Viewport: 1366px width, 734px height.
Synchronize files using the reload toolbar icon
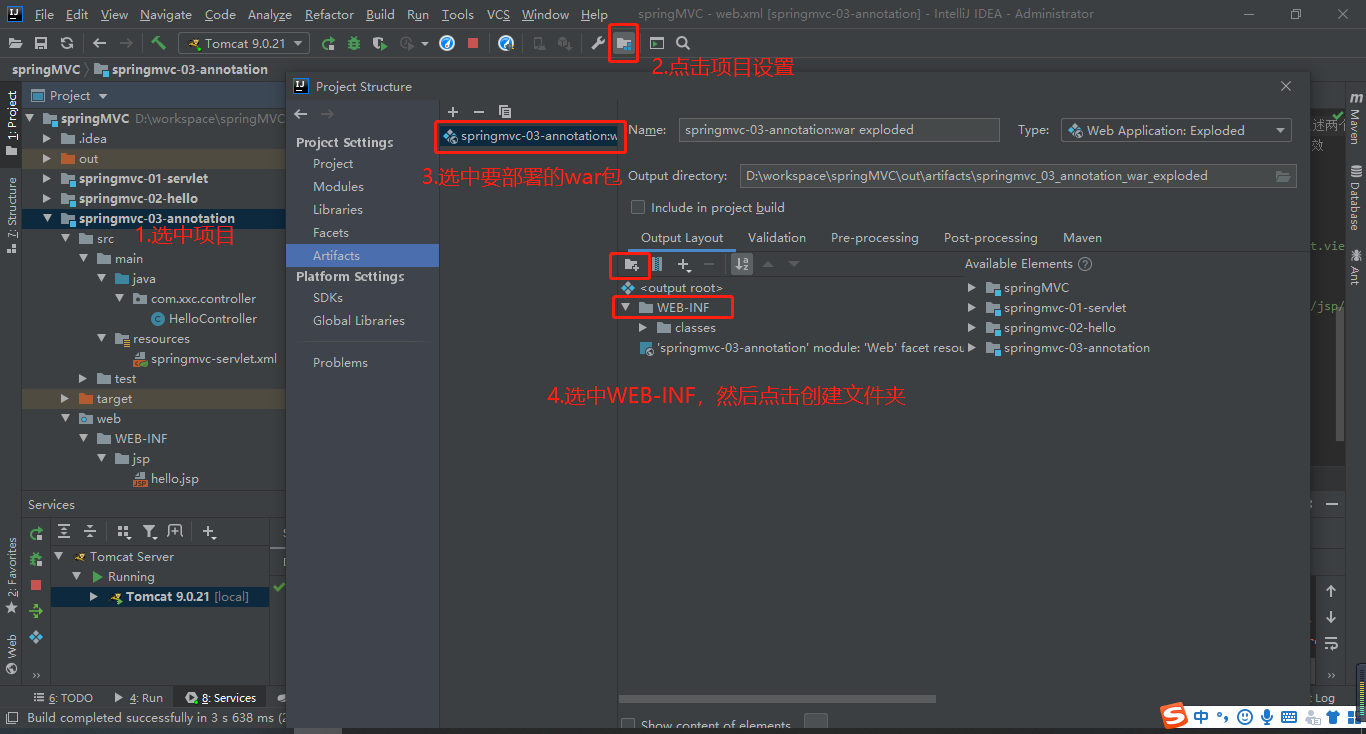coord(67,43)
